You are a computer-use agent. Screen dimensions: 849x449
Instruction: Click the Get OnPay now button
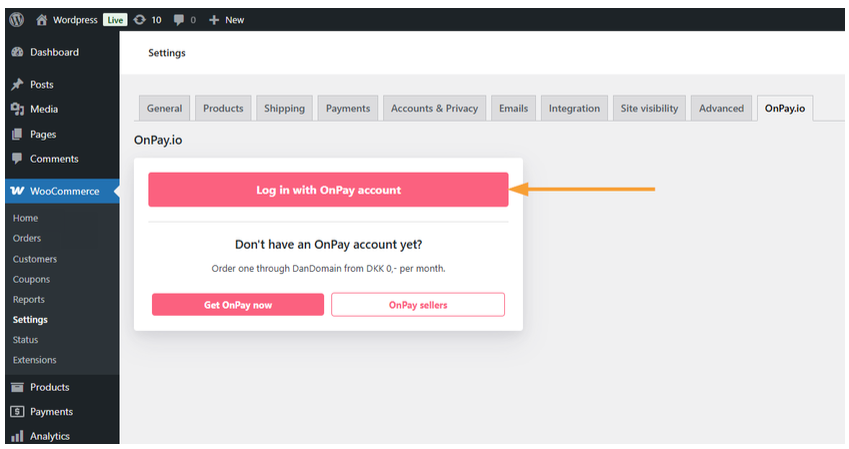[238, 305]
